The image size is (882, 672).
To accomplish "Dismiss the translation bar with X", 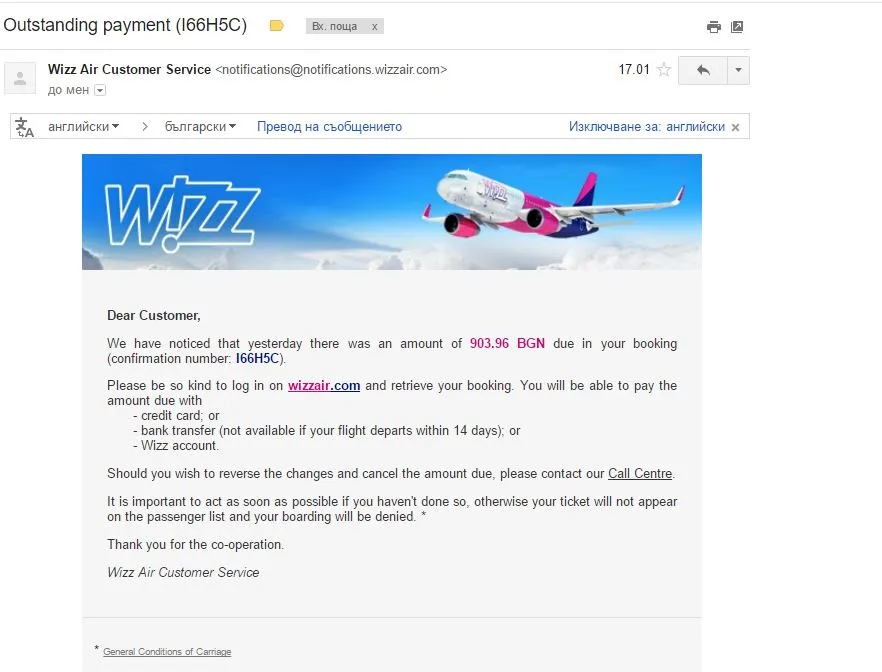I will [735, 128].
